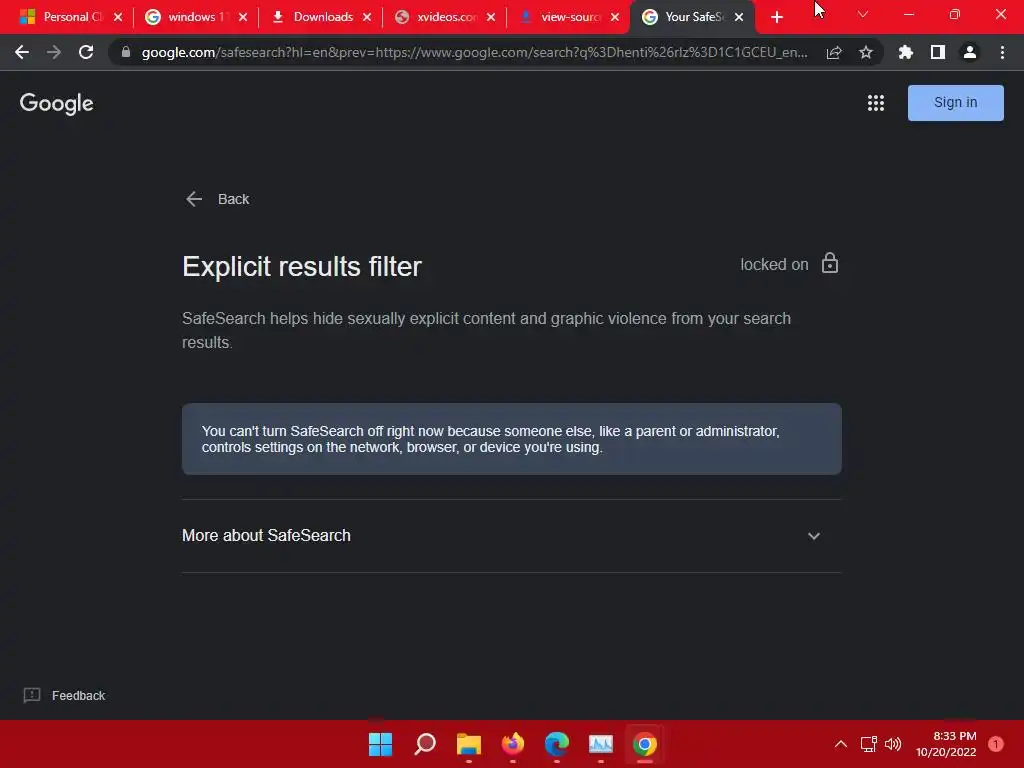
Task: Close the Personal Cl tab
Action: (x=118, y=17)
